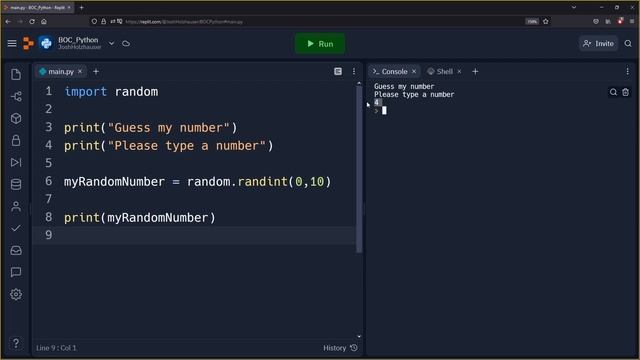Close the Console tab
The height and width of the screenshot is (360, 640).
[x=414, y=71]
